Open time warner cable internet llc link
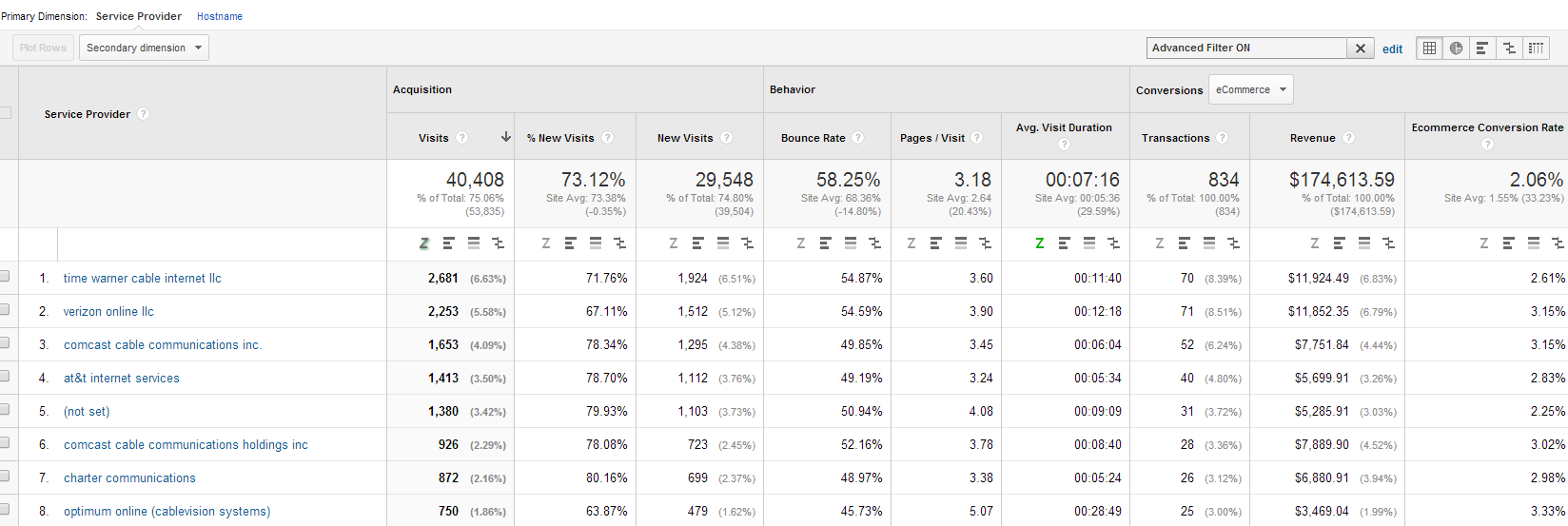1568x526 pixels. point(143,279)
